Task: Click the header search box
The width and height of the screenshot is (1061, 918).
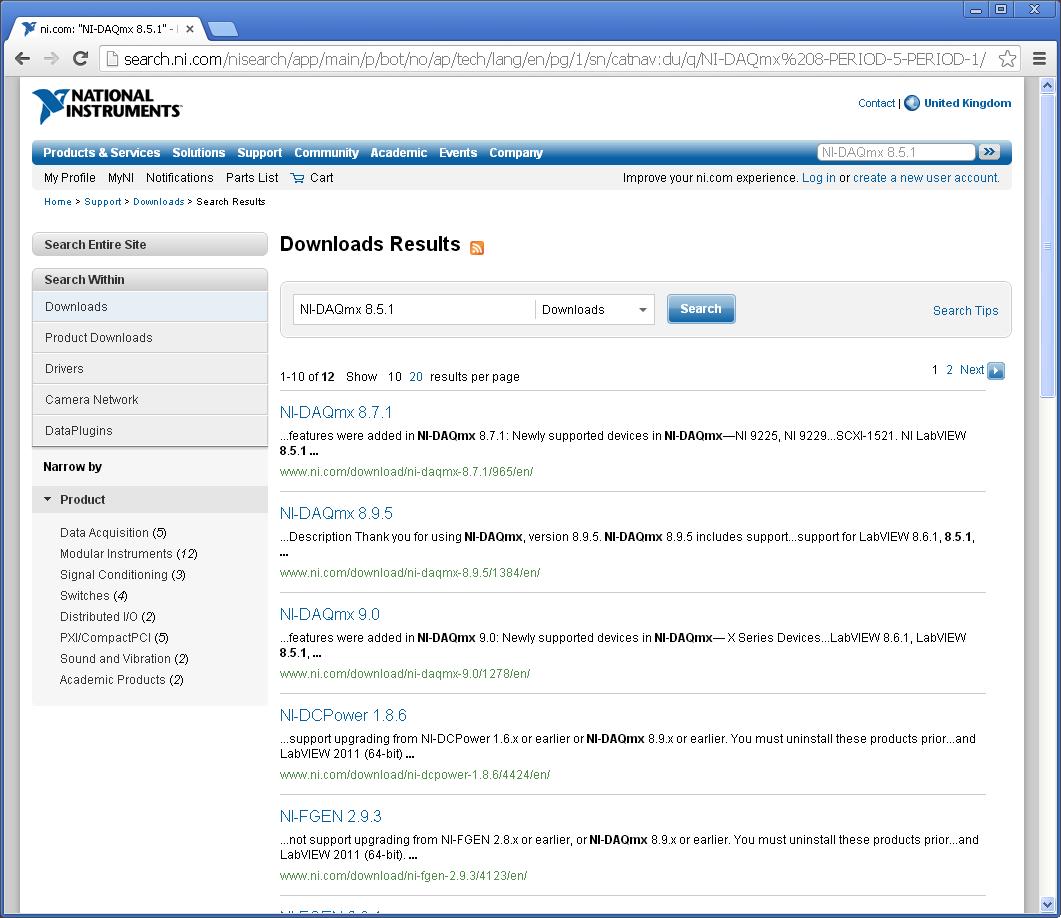Action: [x=896, y=152]
